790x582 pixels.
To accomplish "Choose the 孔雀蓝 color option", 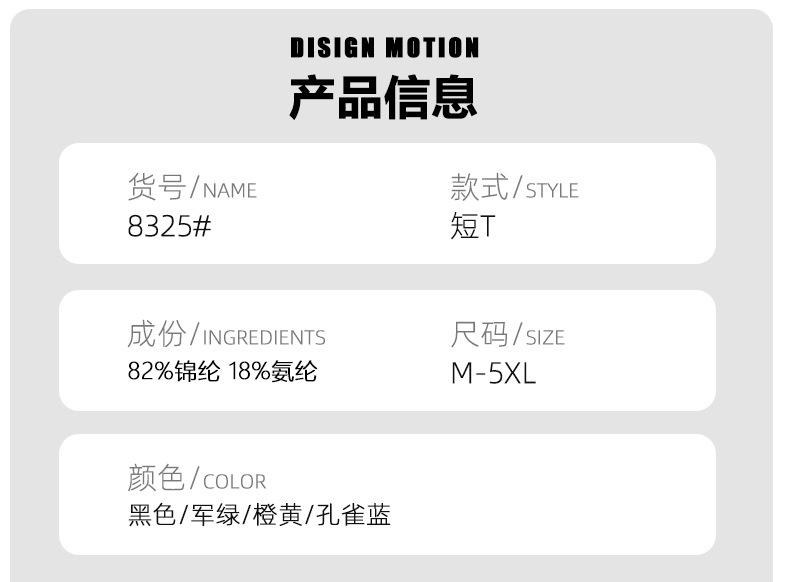I will [353, 515].
